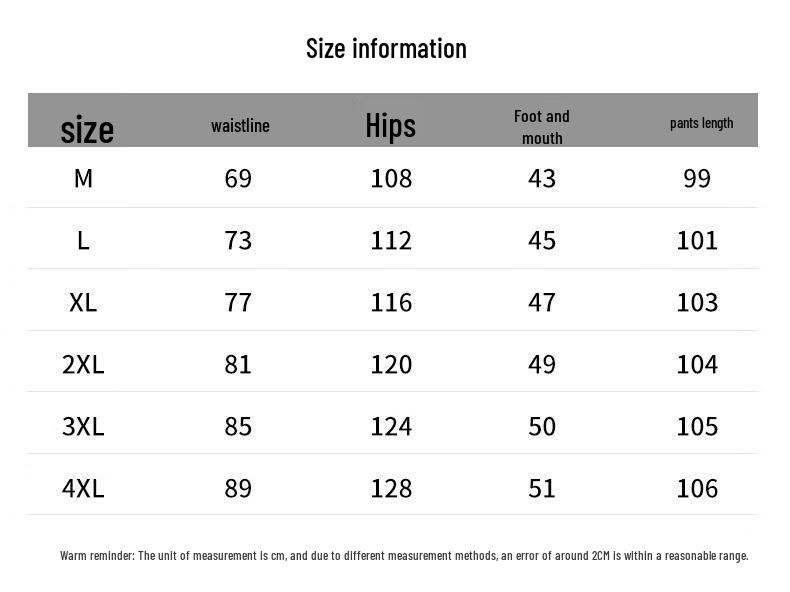
Task: Click the waistline column header
Action: [x=240, y=125]
